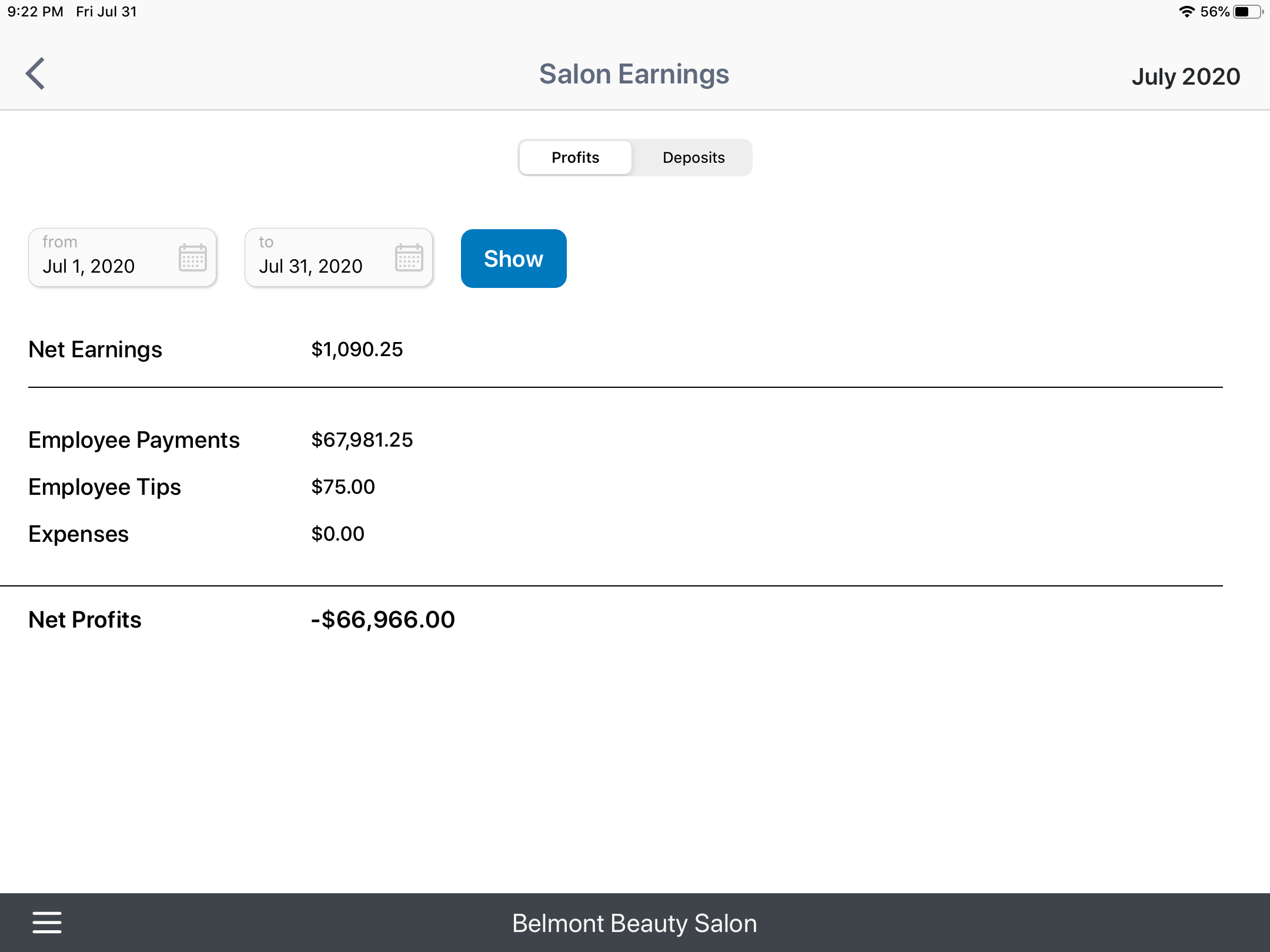1270x952 pixels.
Task: Tap the Net Earnings amount $1,090.25
Action: tap(357, 350)
